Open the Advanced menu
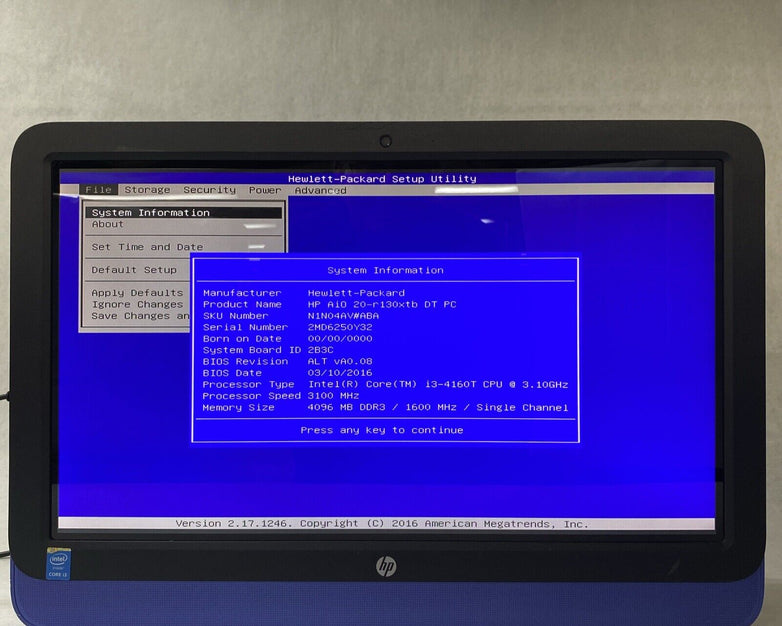782x626 pixels. (x=320, y=190)
